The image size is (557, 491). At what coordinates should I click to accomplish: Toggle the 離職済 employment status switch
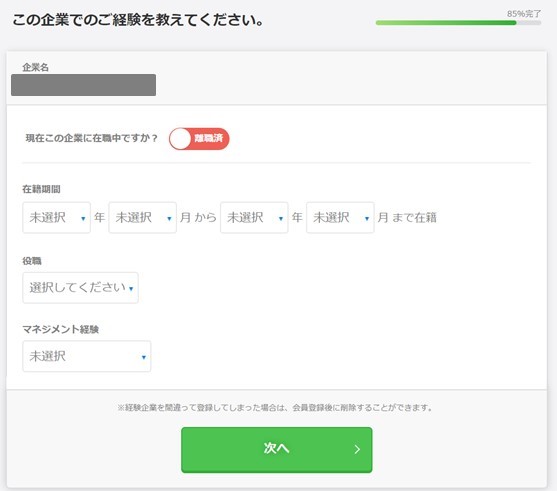(199, 139)
